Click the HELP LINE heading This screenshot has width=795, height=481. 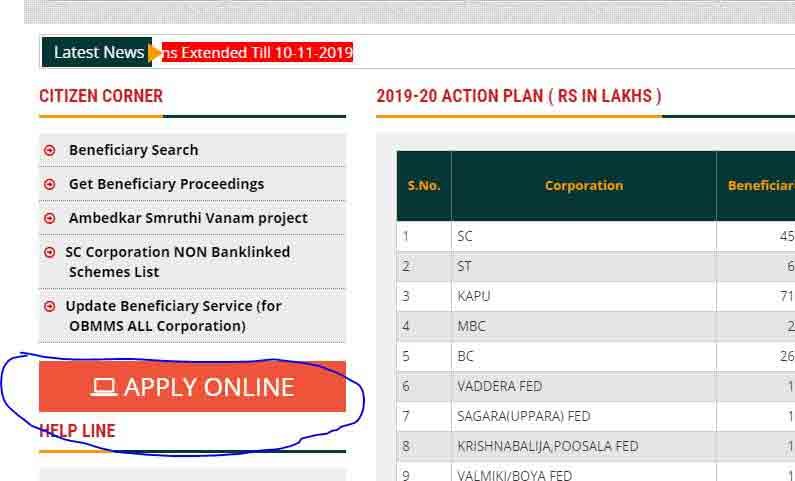pyautogui.click(x=77, y=431)
